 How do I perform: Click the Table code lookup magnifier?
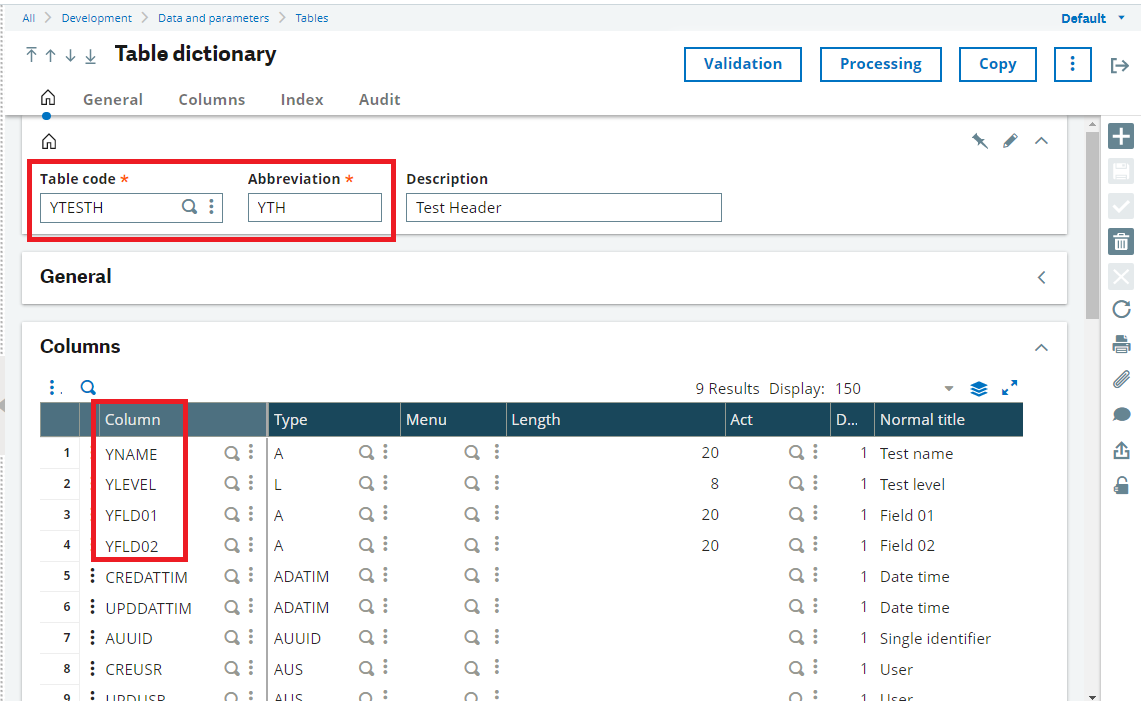click(189, 207)
